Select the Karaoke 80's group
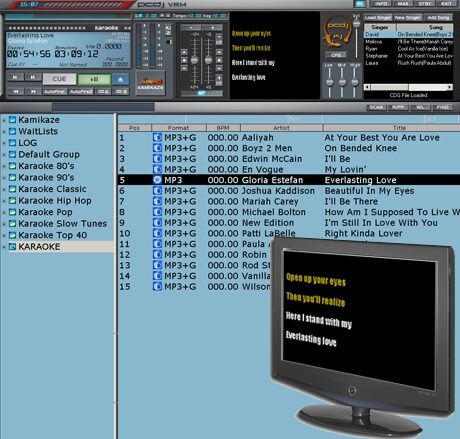 [x=42, y=166]
